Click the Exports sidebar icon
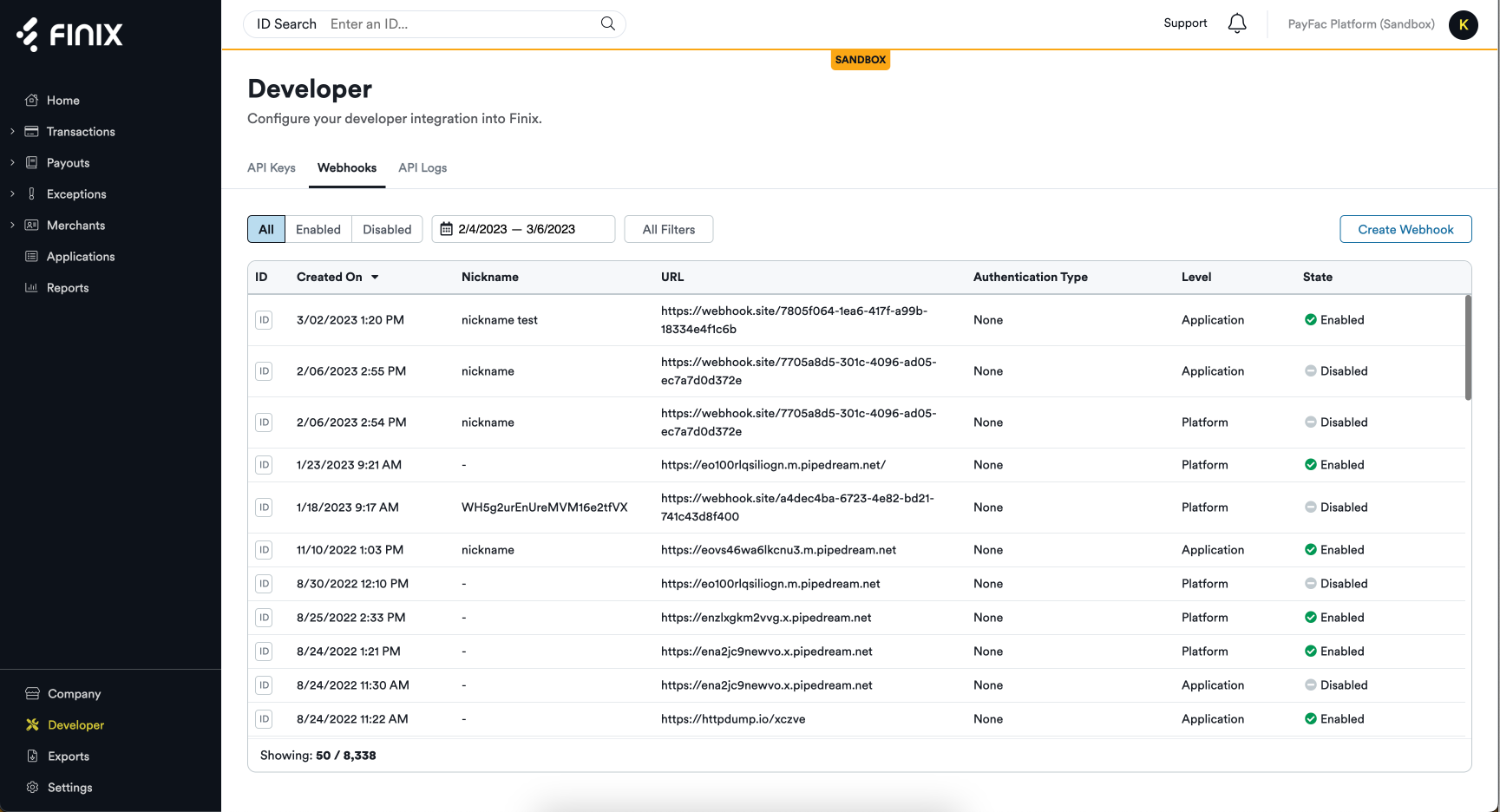The image size is (1500, 812). [33, 756]
